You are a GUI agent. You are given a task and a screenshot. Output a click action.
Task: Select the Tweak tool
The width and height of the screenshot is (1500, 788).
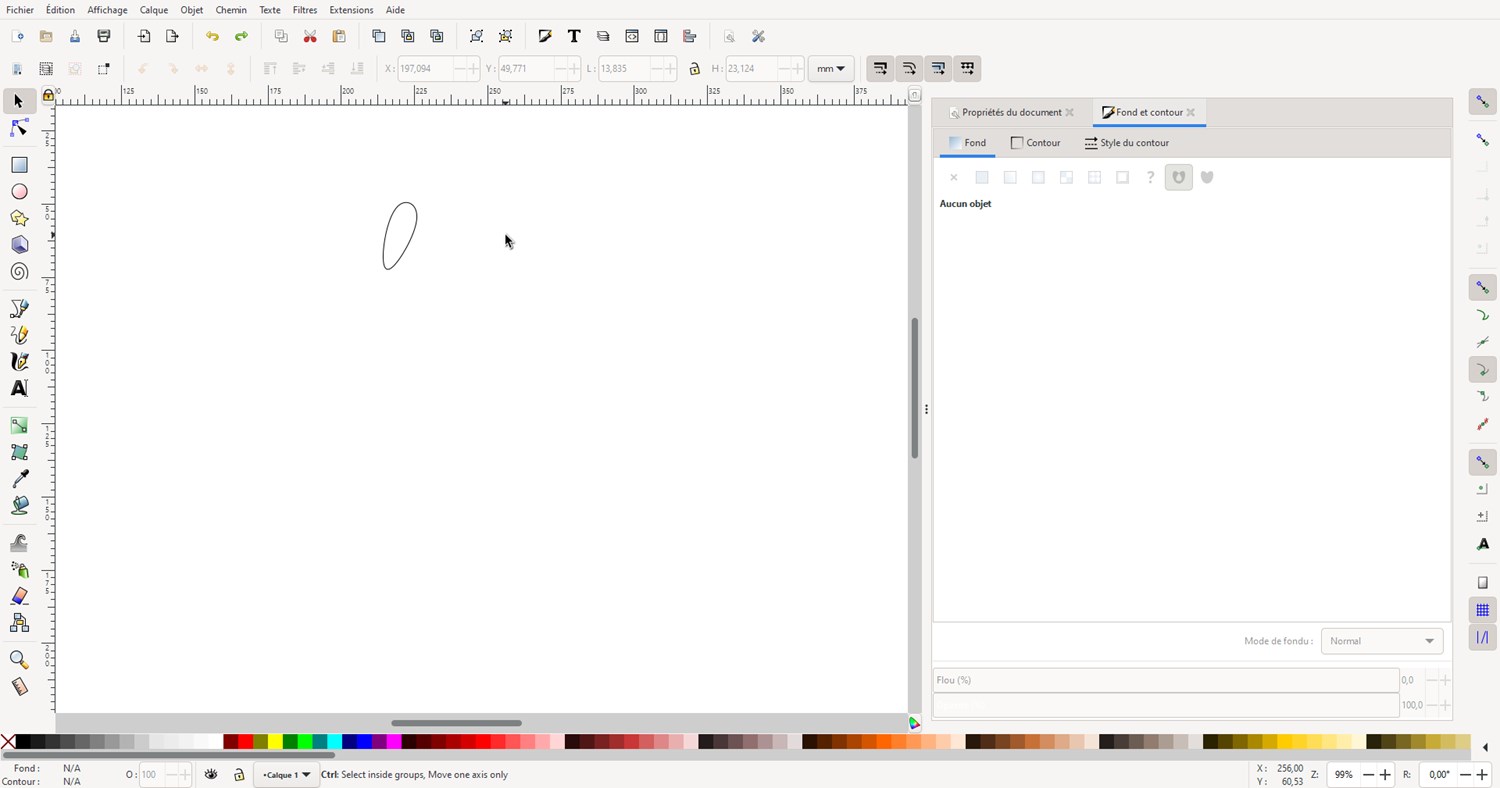pos(19,543)
